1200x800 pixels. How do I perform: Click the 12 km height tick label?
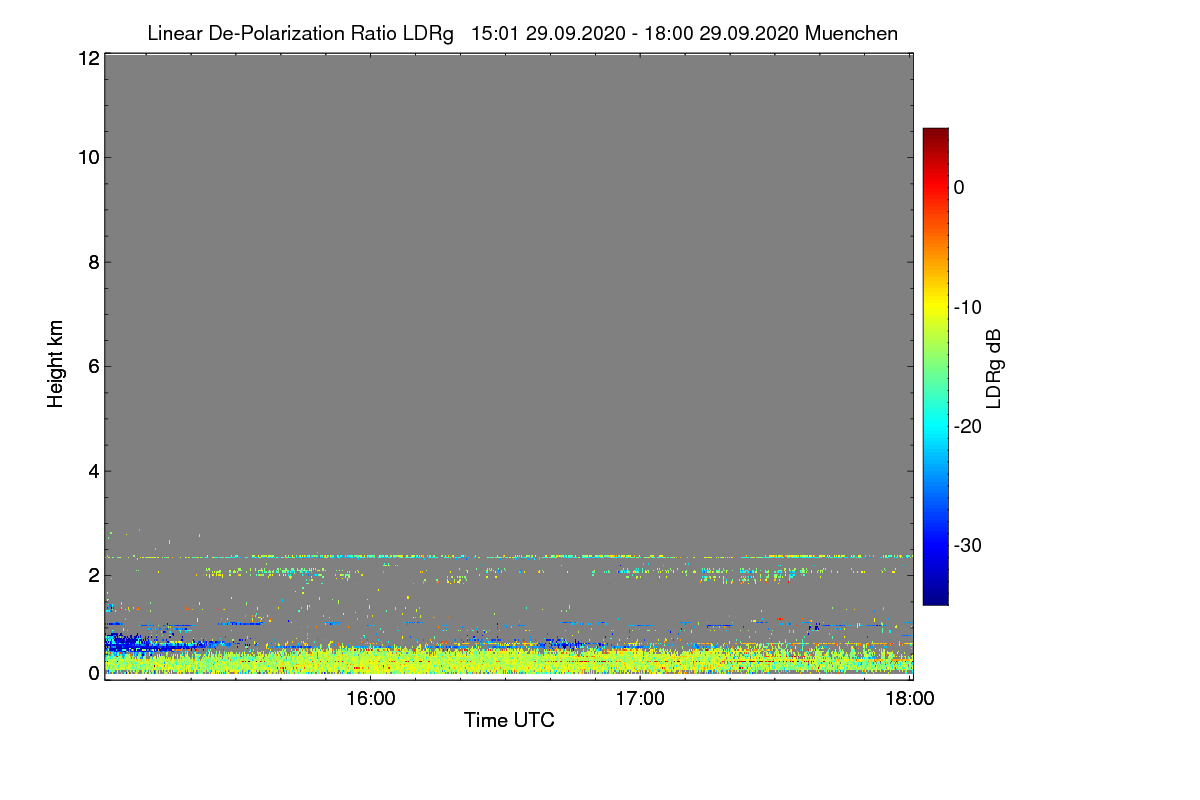point(87,58)
